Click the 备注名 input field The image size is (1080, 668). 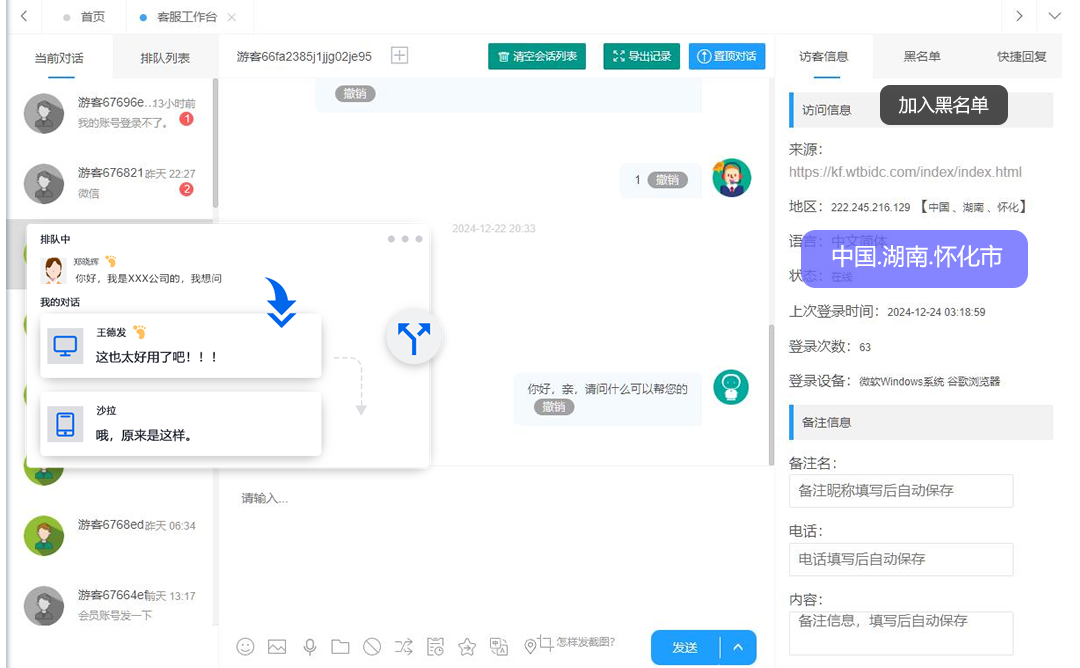[x=901, y=491]
